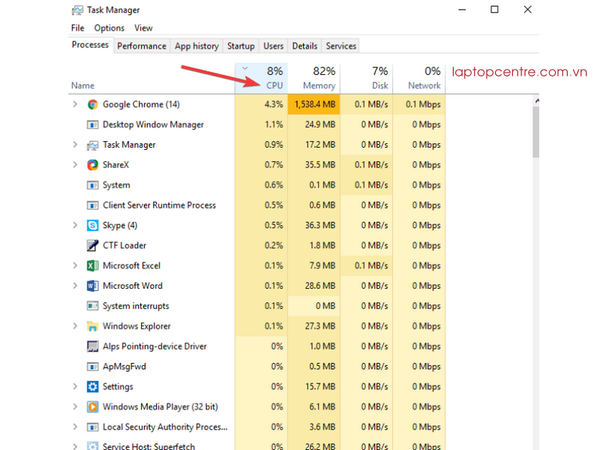Expand the Windows Explorer process tree

[75, 326]
